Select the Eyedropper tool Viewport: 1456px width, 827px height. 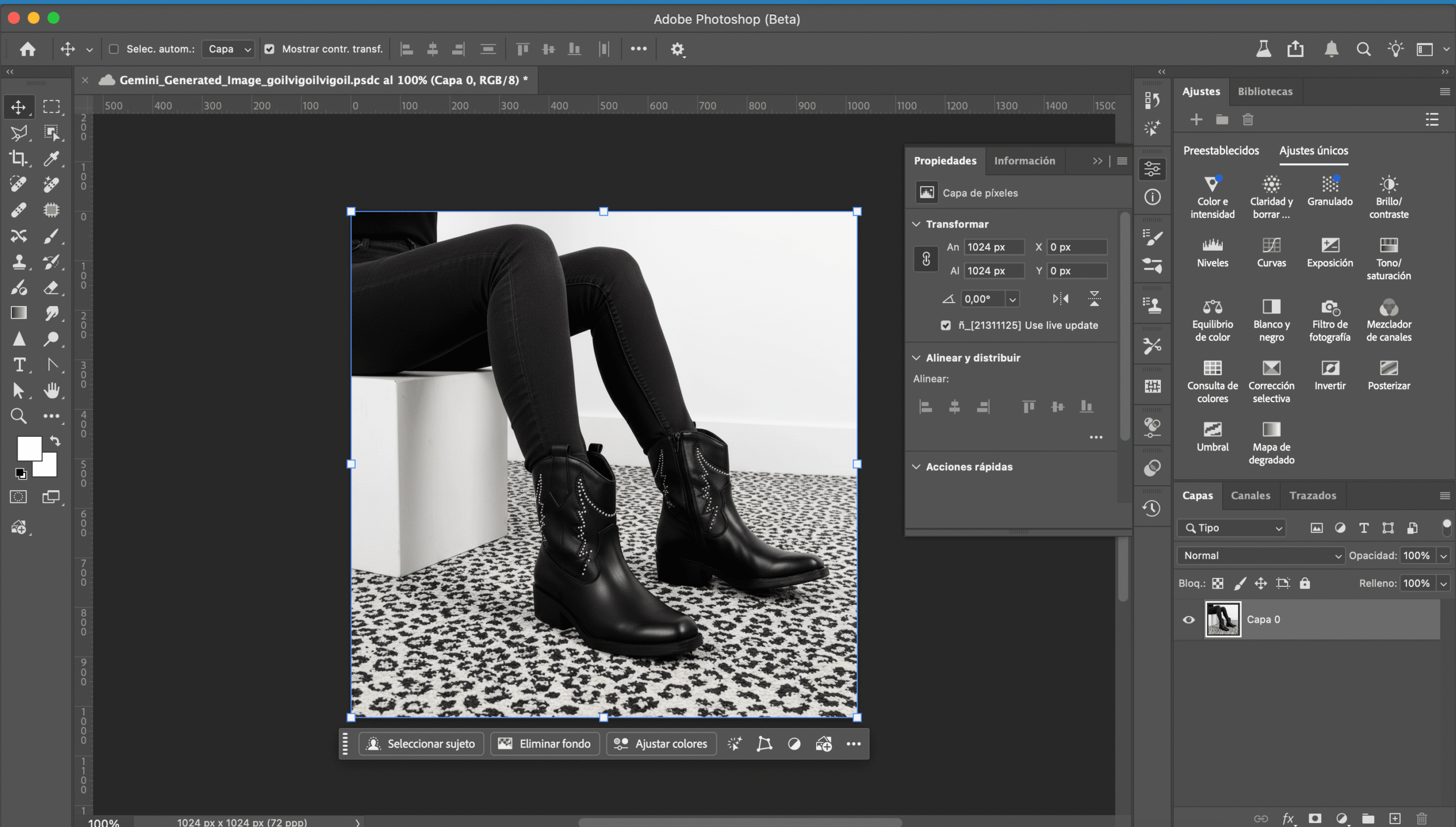coord(51,158)
